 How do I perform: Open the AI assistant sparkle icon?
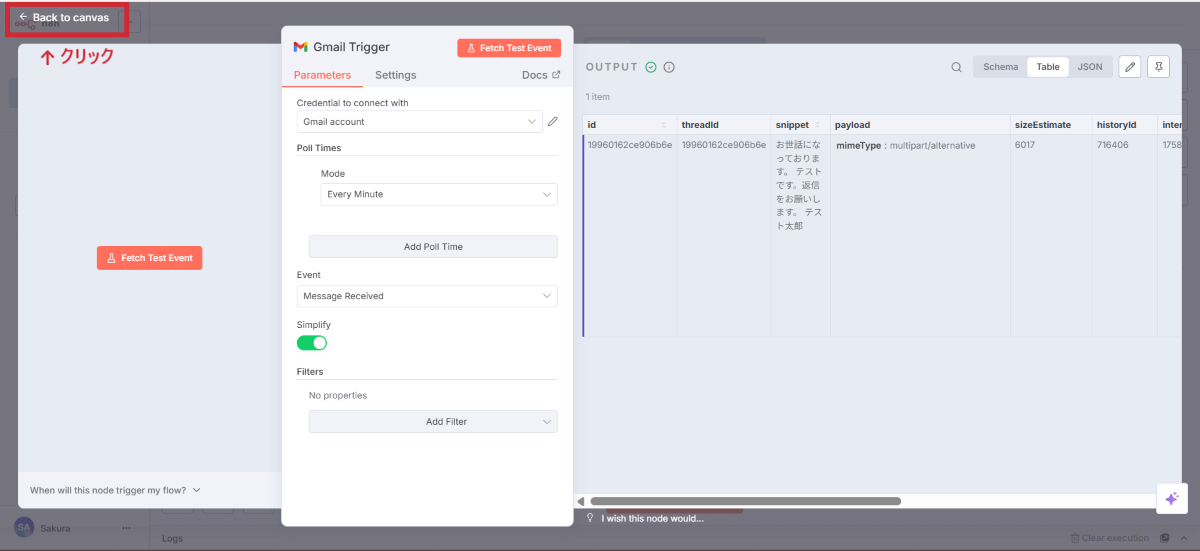coord(1171,498)
